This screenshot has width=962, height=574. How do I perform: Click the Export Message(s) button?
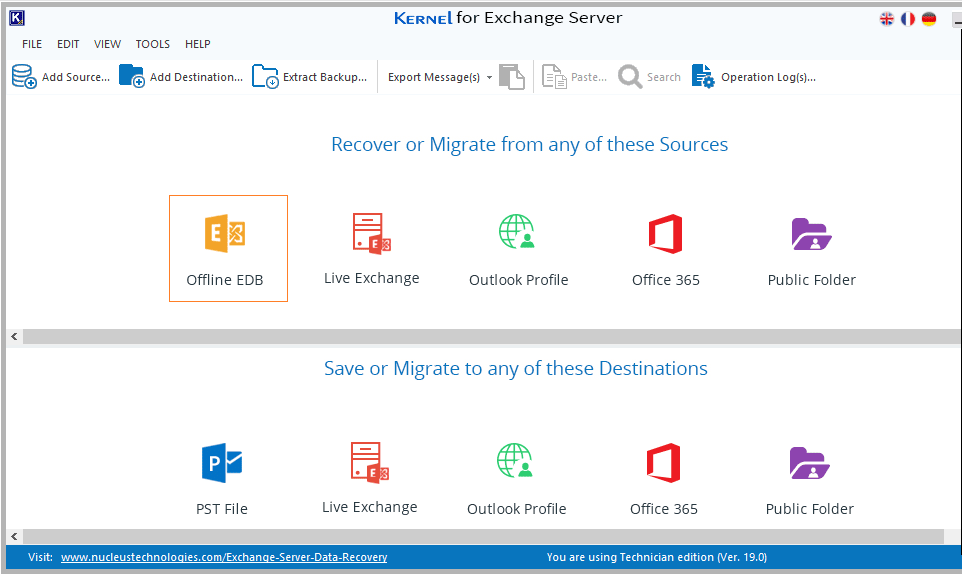(x=434, y=77)
